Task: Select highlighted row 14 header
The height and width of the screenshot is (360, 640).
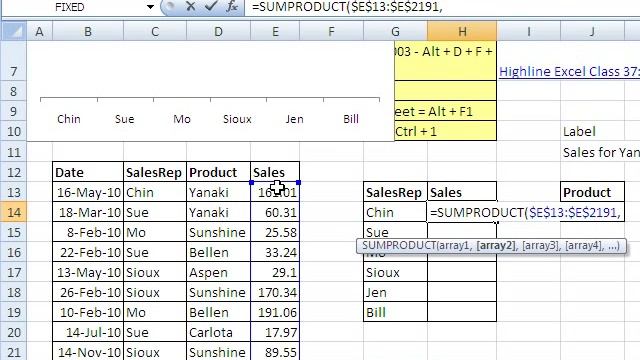Action: [x=14, y=212]
